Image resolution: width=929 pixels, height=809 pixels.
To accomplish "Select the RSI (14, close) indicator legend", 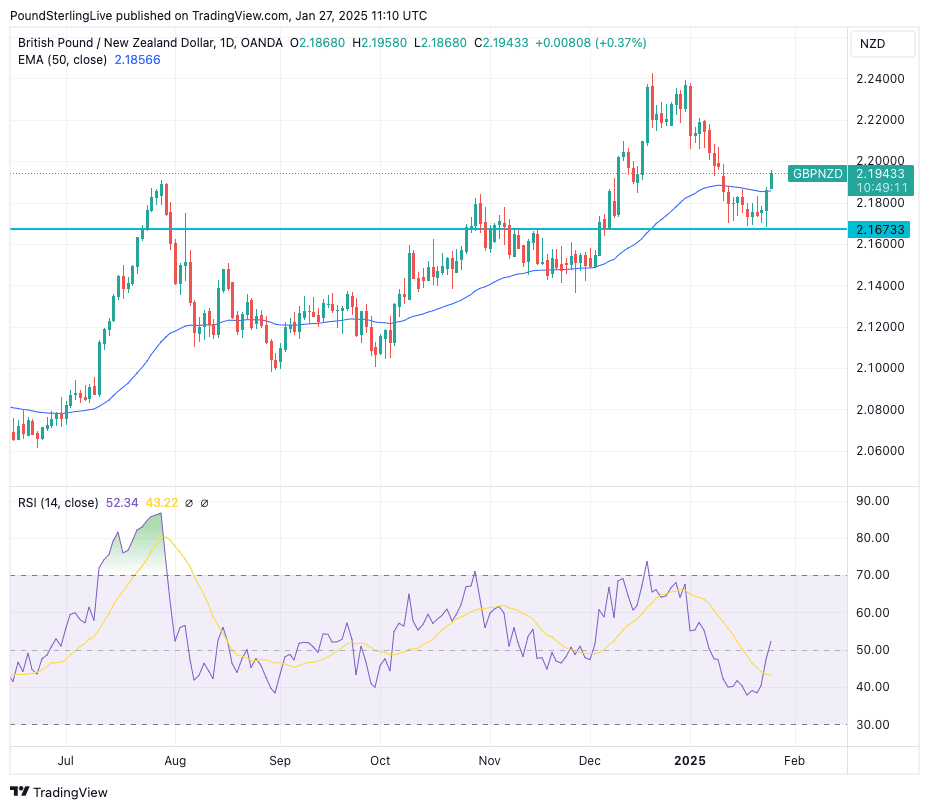I will 58,503.
